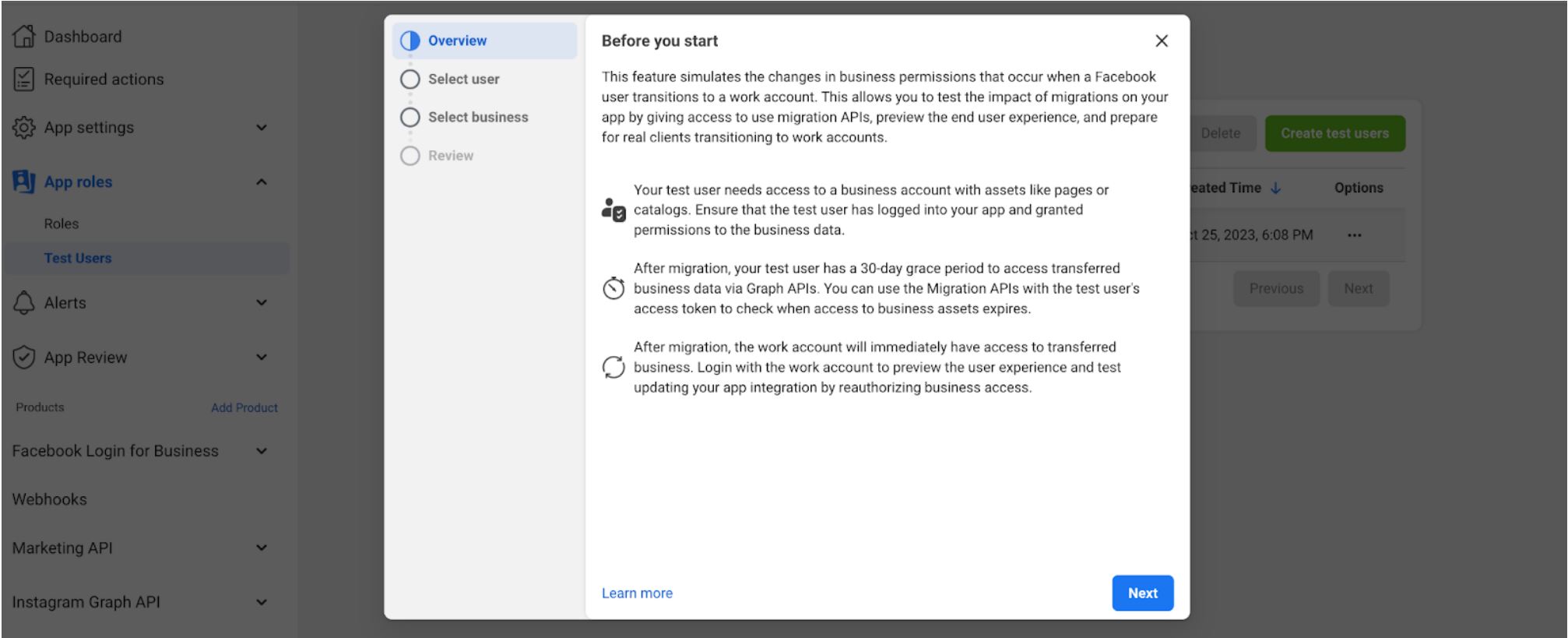1568x638 pixels.
Task: Click the App settings label
Action: pos(89,127)
